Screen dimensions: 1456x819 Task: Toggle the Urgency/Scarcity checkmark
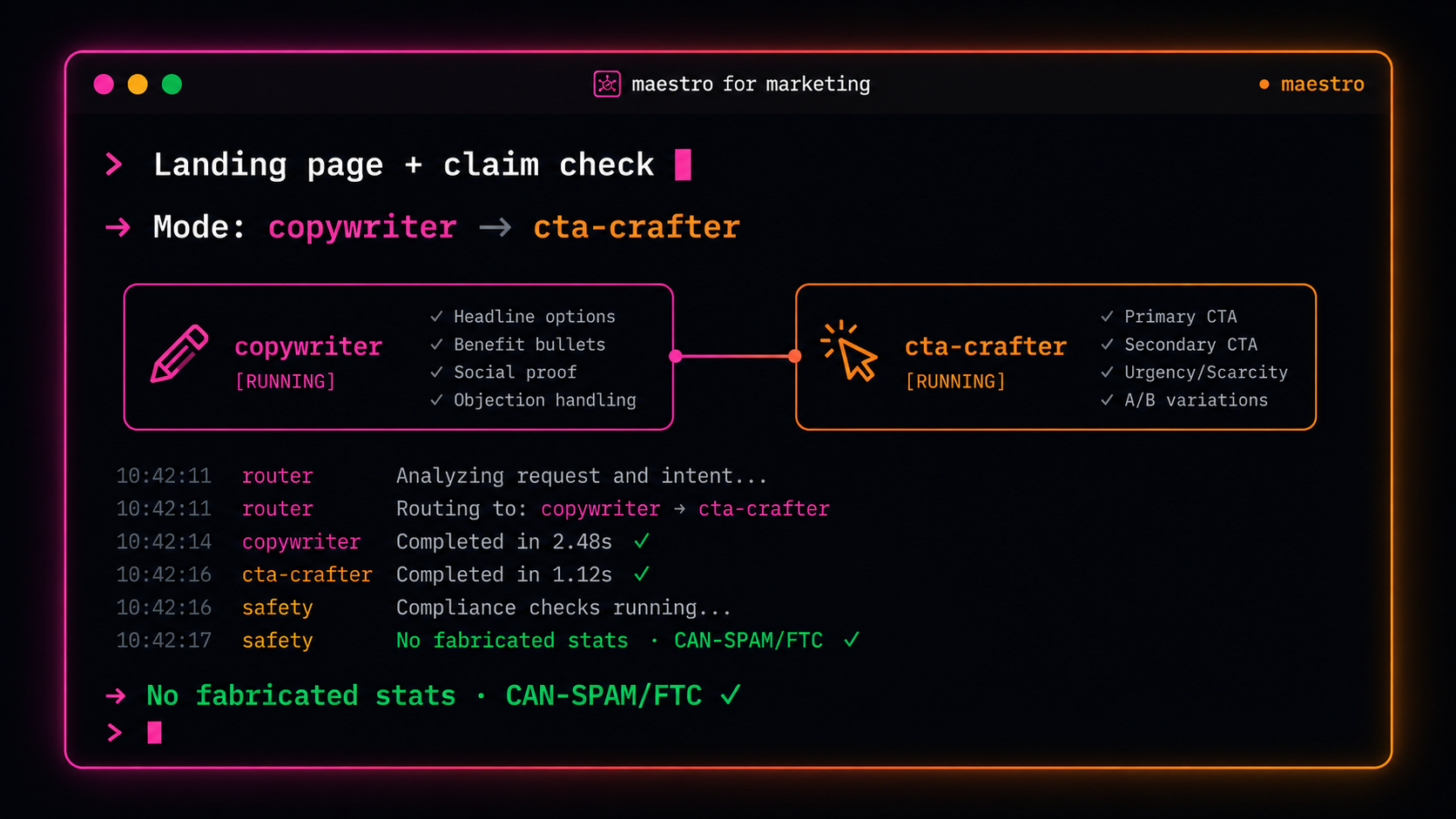point(1107,372)
